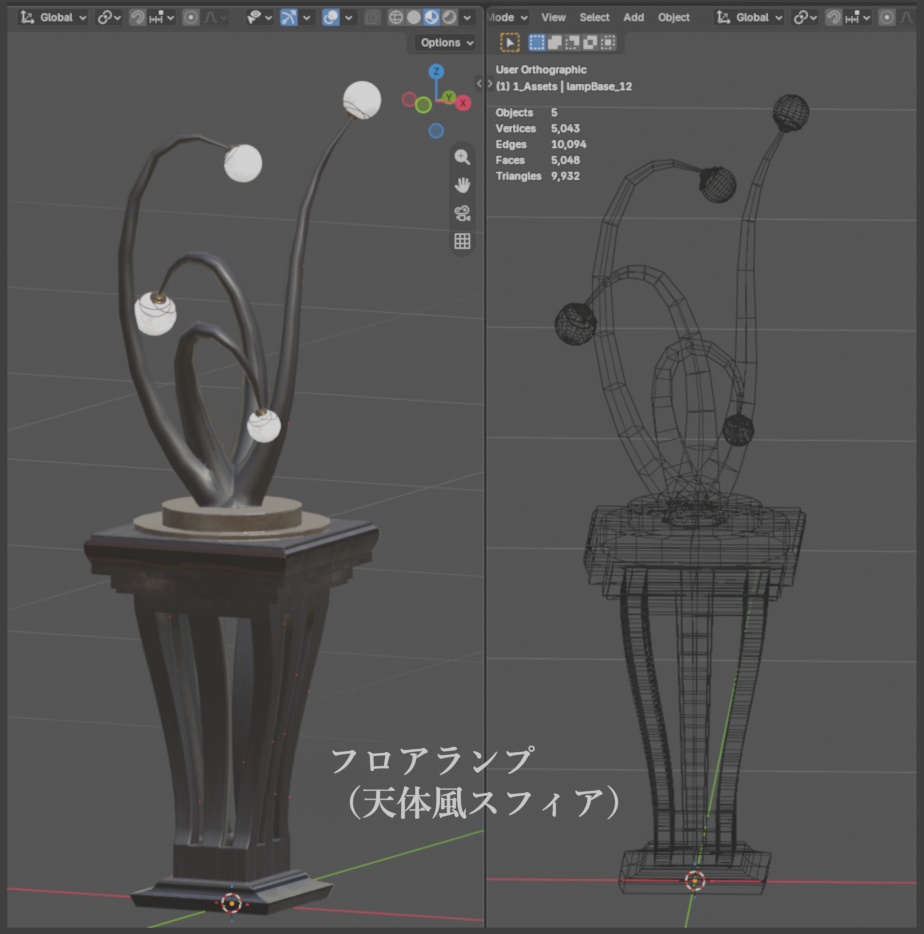Open shading options dropdown arrow
Image resolution: width=924 pixels, height=934 pixels.
(x=467, y=17)
